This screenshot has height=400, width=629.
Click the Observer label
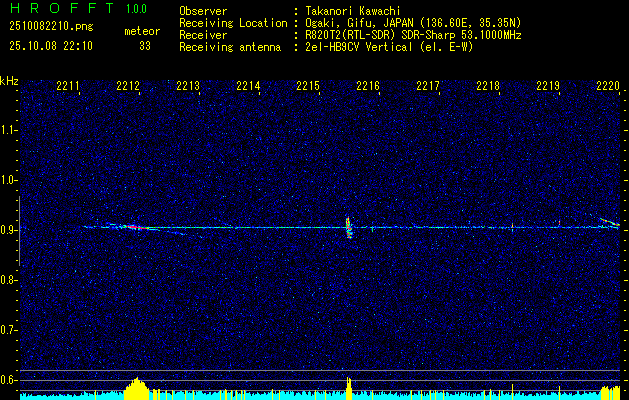point(203,11)
